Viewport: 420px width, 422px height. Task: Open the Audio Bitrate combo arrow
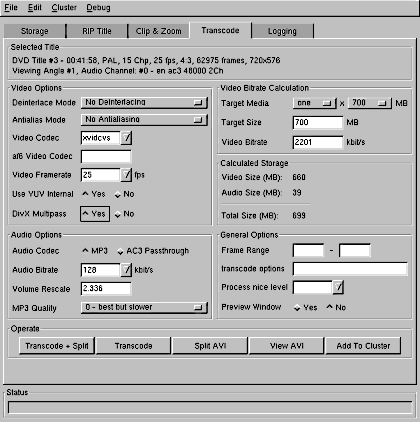[x=126, y=270]
